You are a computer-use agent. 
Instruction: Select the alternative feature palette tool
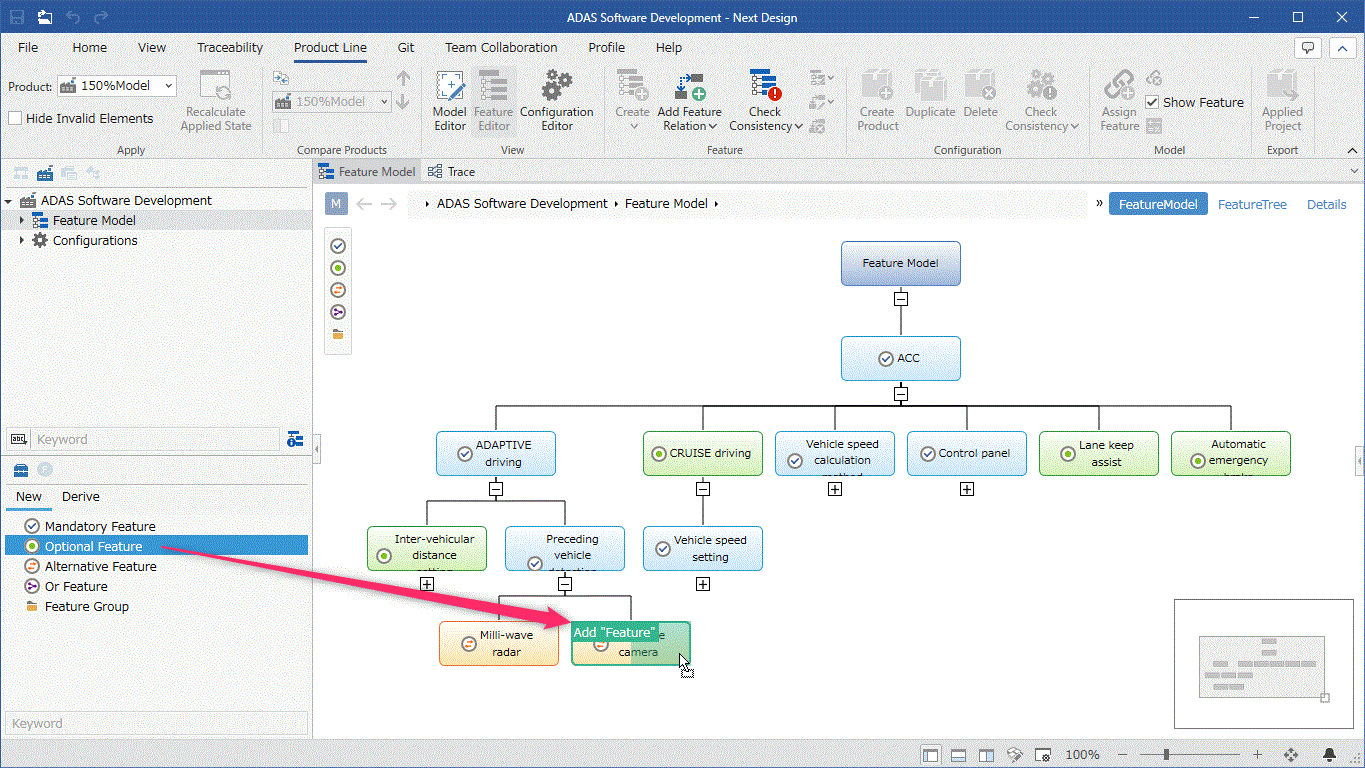(338, 290)
